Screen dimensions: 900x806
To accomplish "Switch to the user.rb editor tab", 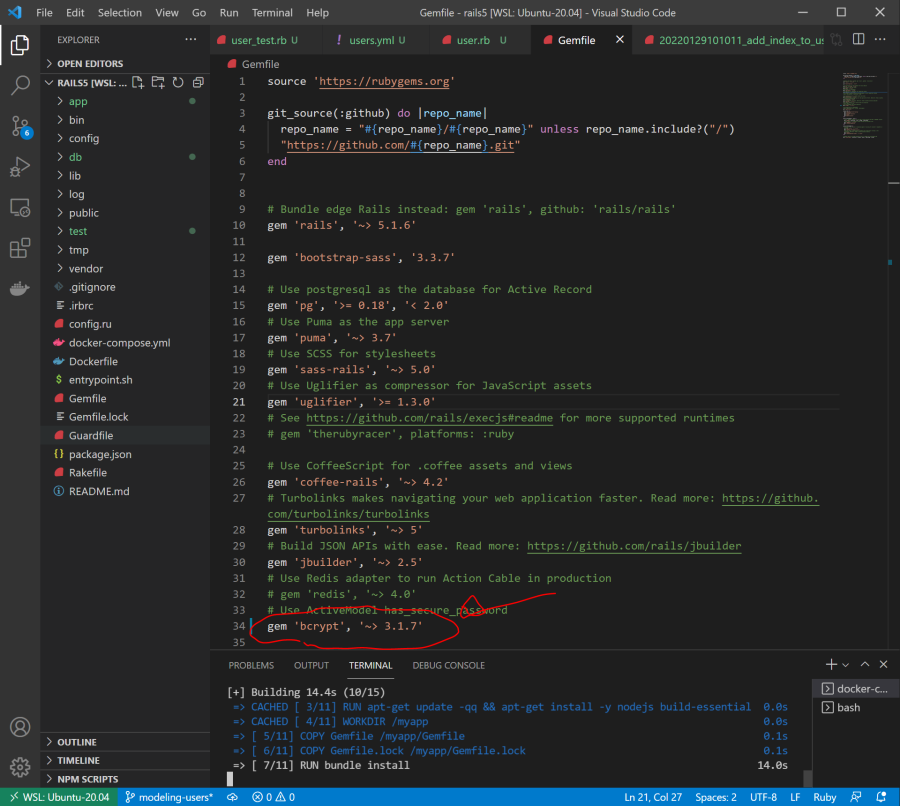I will [473, 40].
